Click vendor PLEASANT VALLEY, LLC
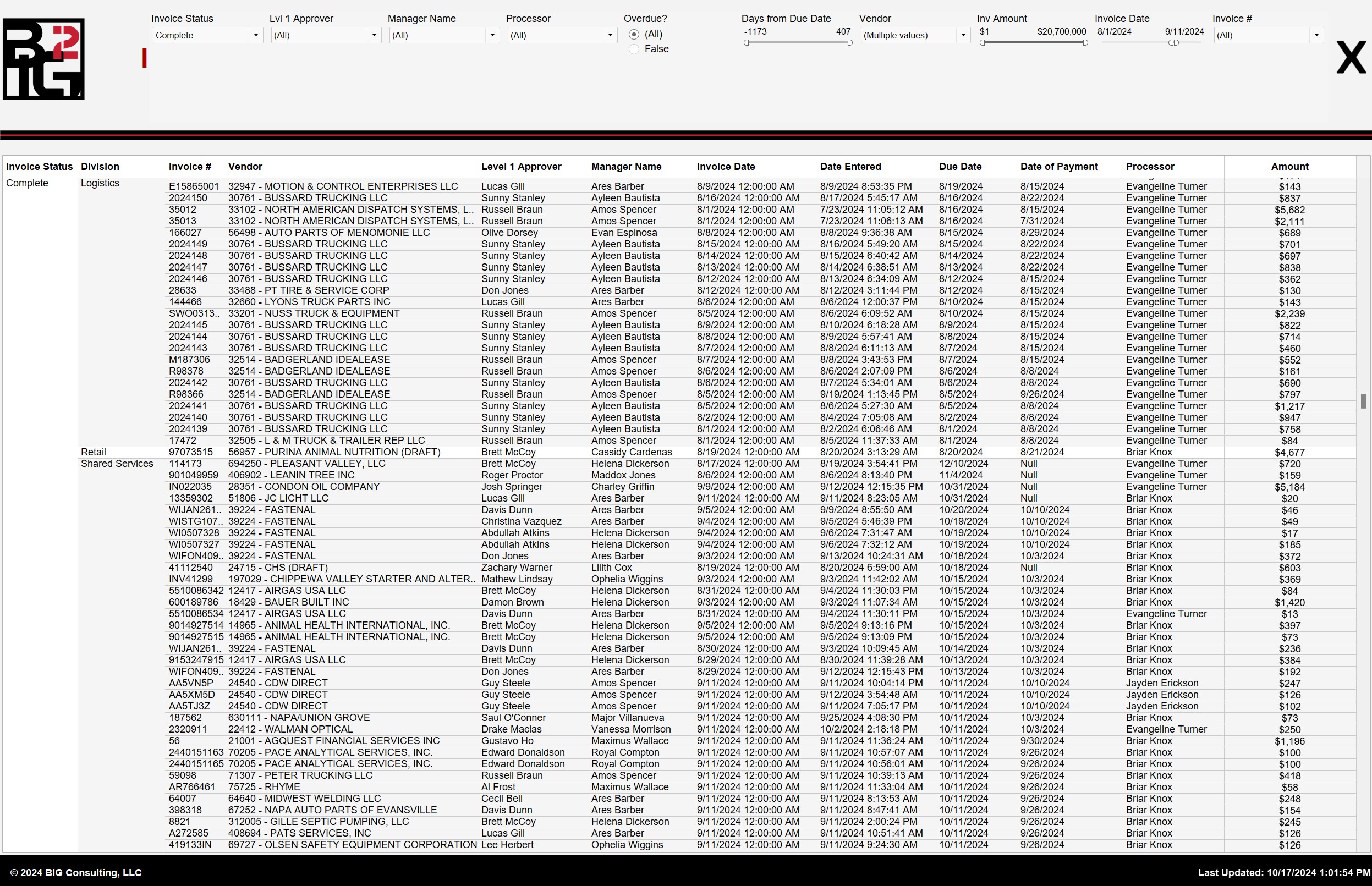This screenshot has width=1372, height=886. point(307,464)
